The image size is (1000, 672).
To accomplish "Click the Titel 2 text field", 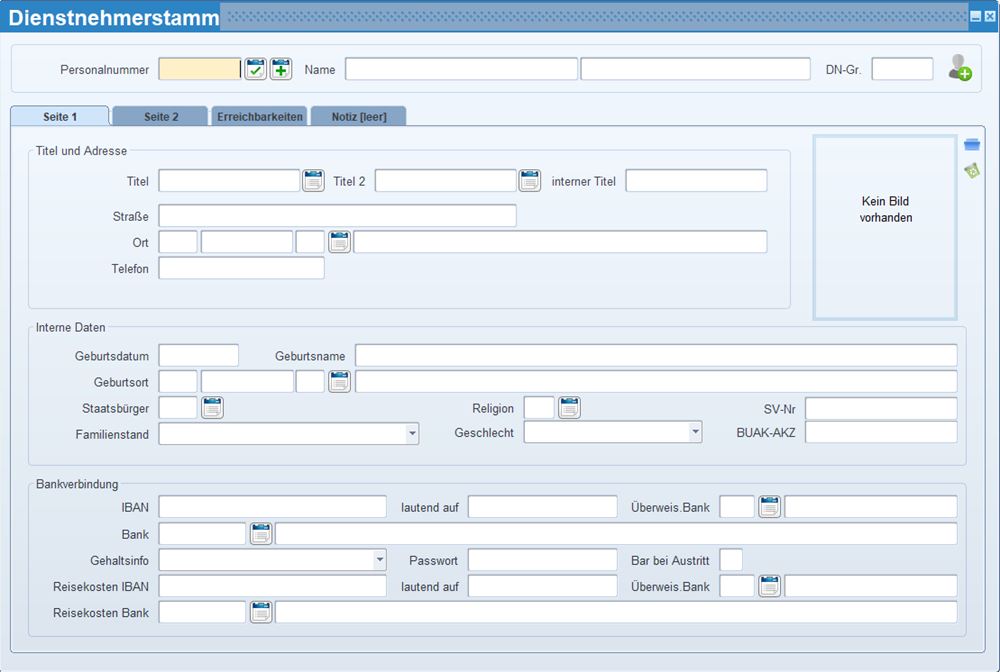I will click(446, 180).
